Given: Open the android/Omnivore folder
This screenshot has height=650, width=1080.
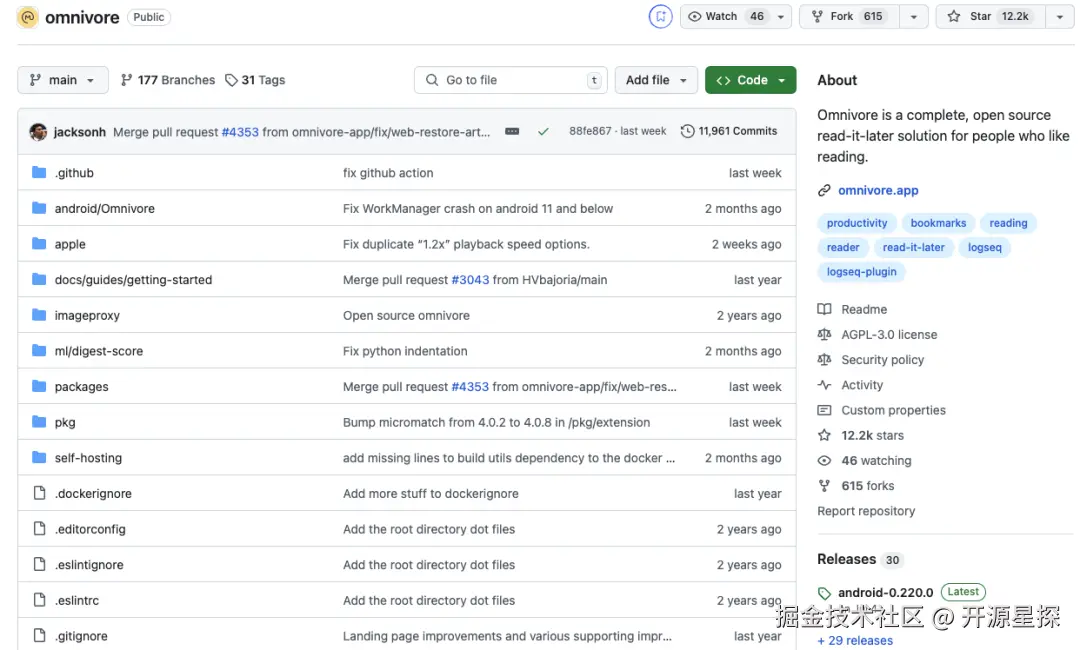Looking at the screenshot, I should (x=105, y=209).
